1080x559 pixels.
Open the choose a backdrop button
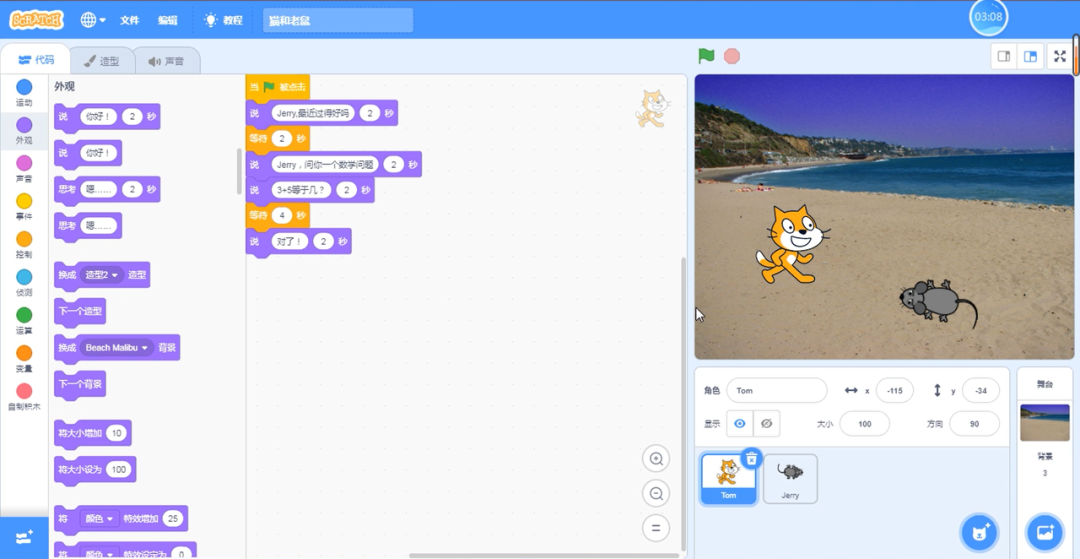(x=1044, y=532)
